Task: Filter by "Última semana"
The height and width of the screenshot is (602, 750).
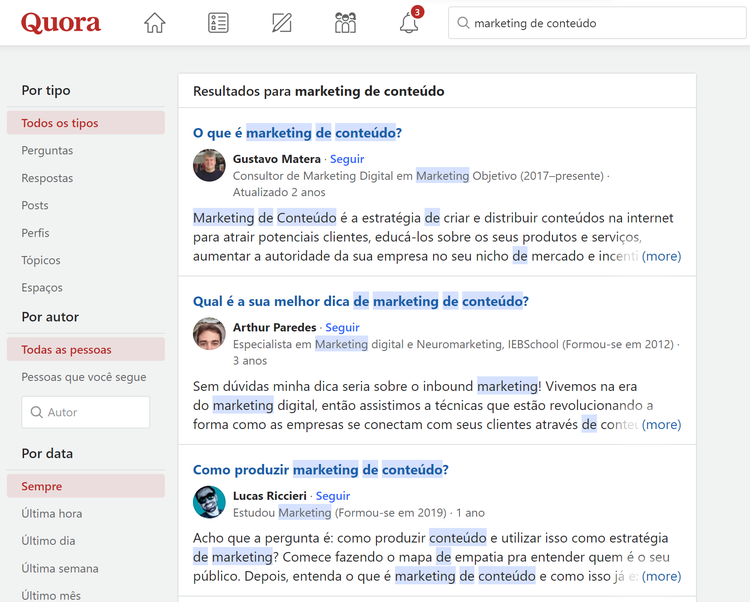Action: click(x=60, y=568)
